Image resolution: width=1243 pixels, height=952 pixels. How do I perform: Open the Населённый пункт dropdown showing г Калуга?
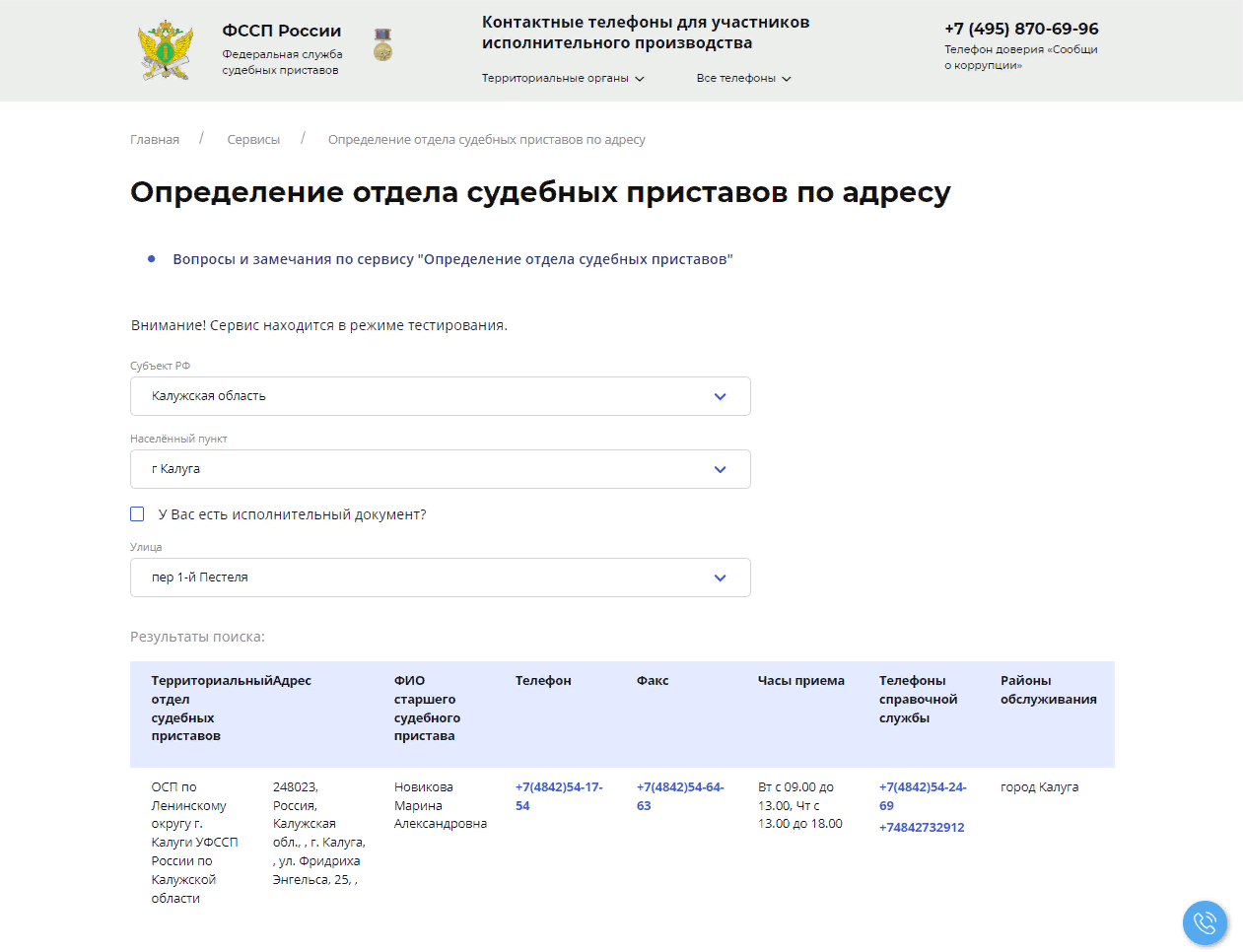click(440, 469)
